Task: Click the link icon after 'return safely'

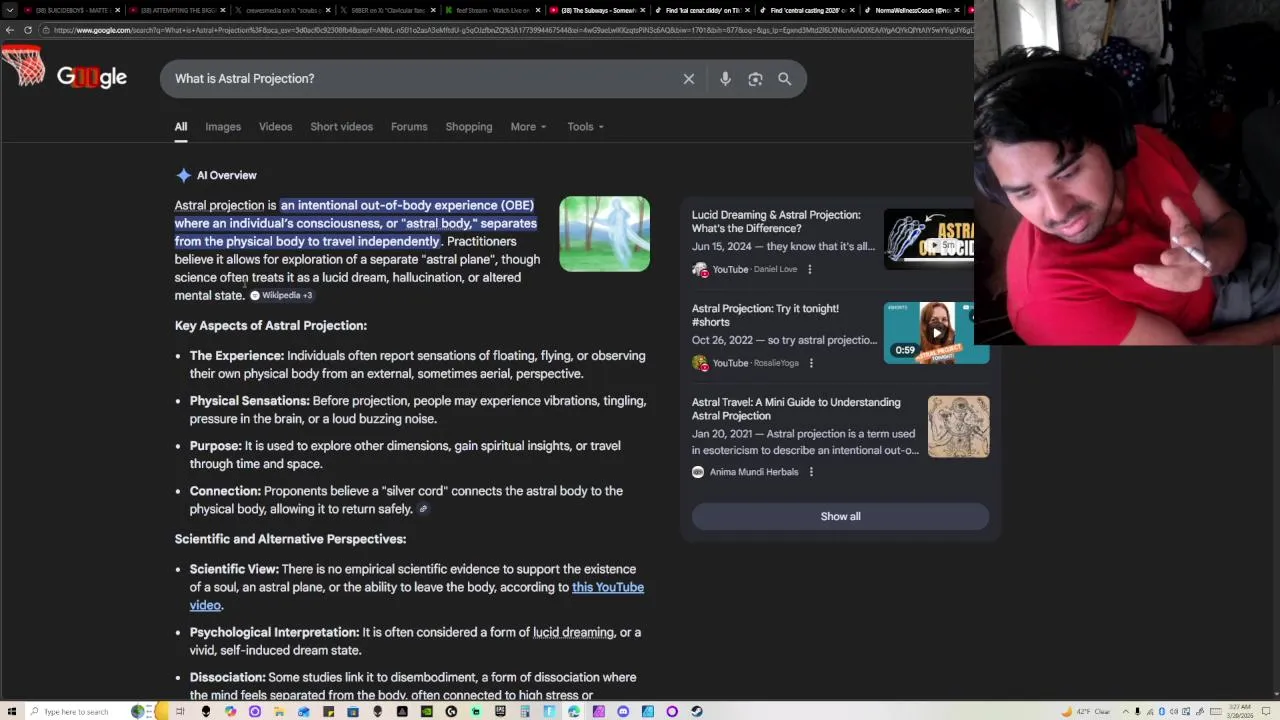Action: 423,509
